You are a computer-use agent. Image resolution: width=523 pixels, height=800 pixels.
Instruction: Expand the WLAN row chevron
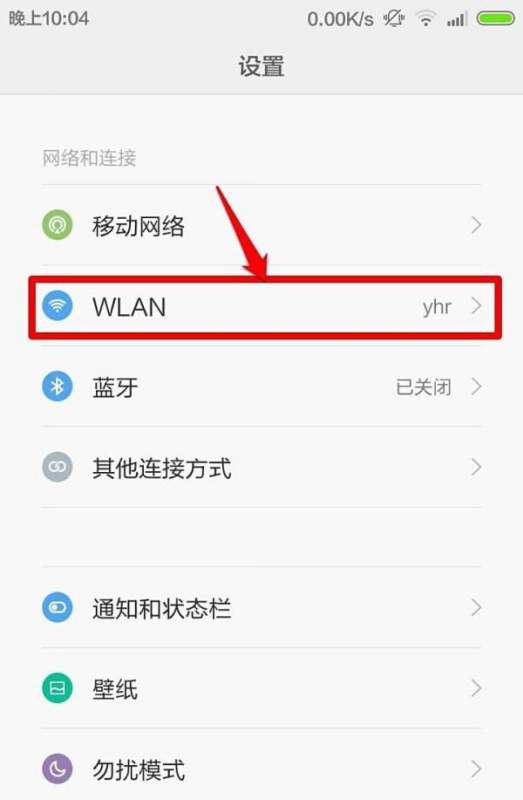476,306
